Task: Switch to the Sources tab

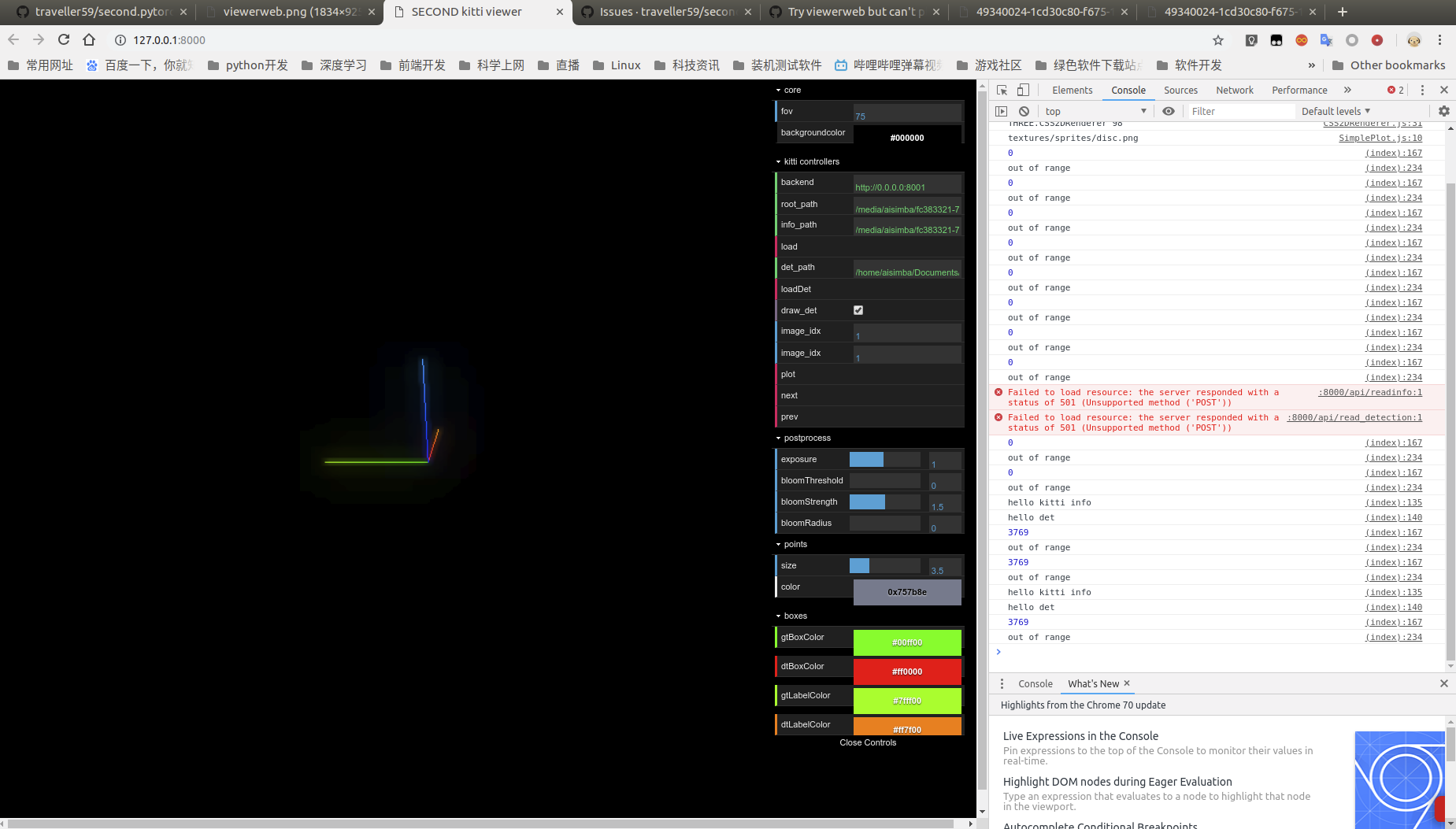Action: pyautogui.click(x=1180, y=90)
